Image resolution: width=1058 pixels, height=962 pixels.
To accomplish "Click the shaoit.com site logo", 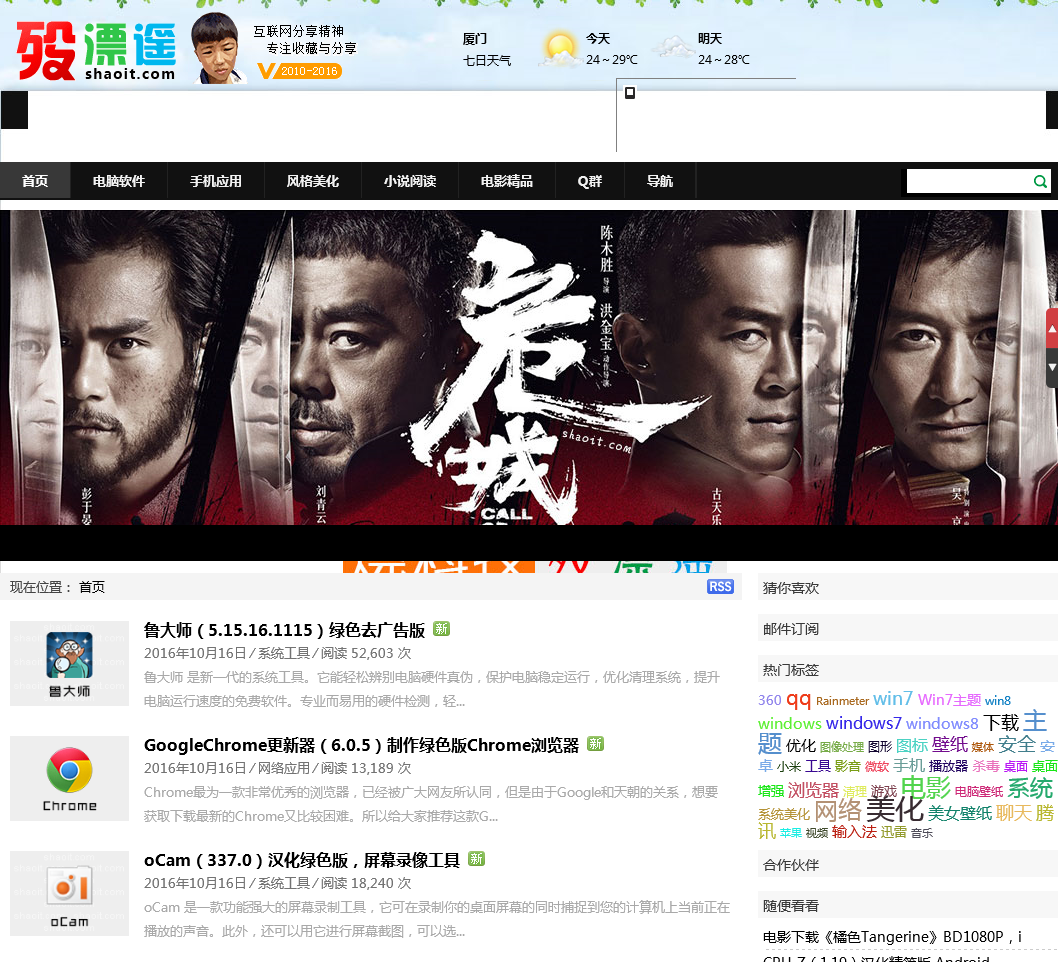I will 96,51.
